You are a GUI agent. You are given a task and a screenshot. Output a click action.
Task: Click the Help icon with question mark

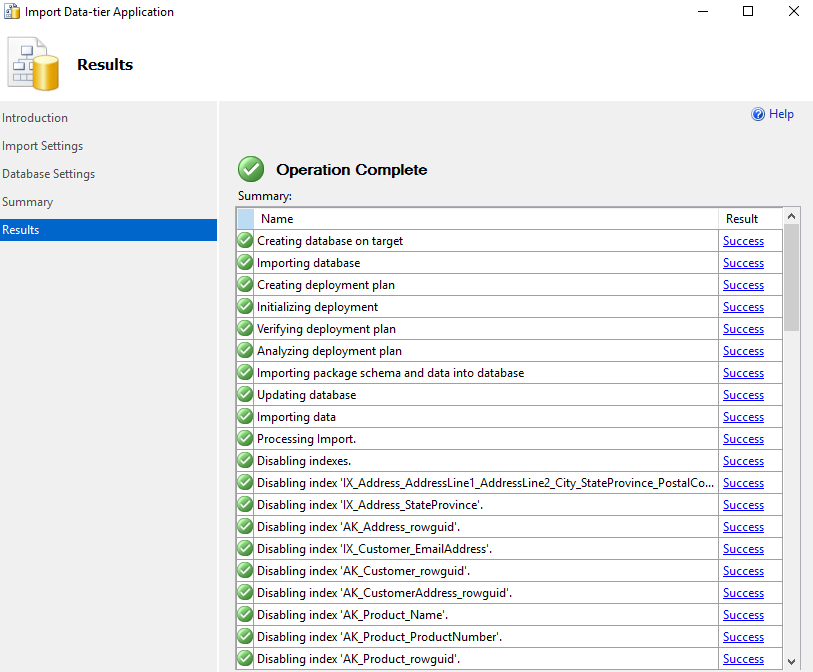(x=758, y=114)
